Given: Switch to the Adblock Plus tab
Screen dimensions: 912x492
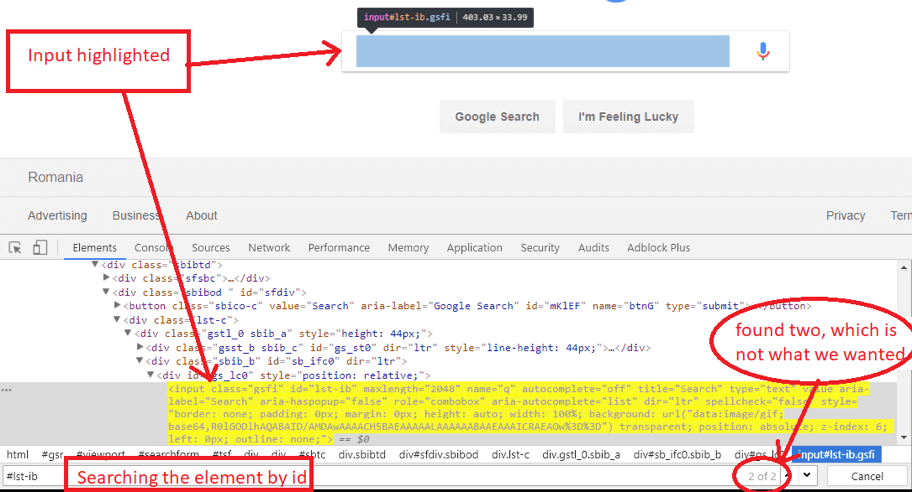Looking at the screenshot, I should pyautogui.click(x=658, y=248).
